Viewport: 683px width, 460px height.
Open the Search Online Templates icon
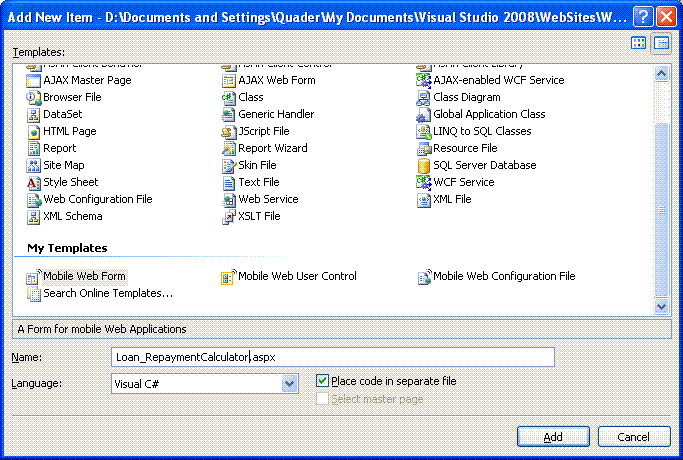click(x=33, y=294)
